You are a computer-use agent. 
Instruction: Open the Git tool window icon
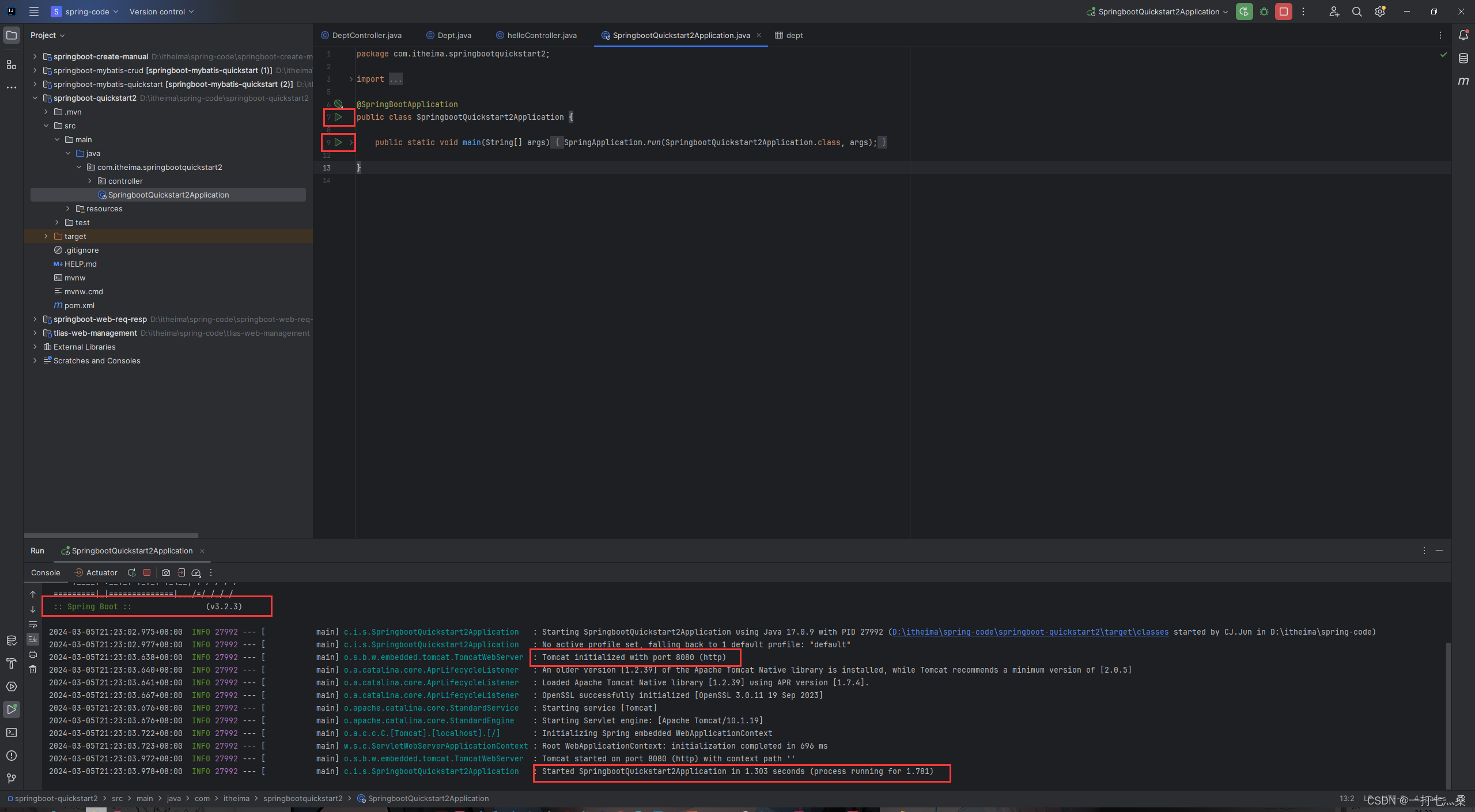pyautogui.click(x=11, y=779)
